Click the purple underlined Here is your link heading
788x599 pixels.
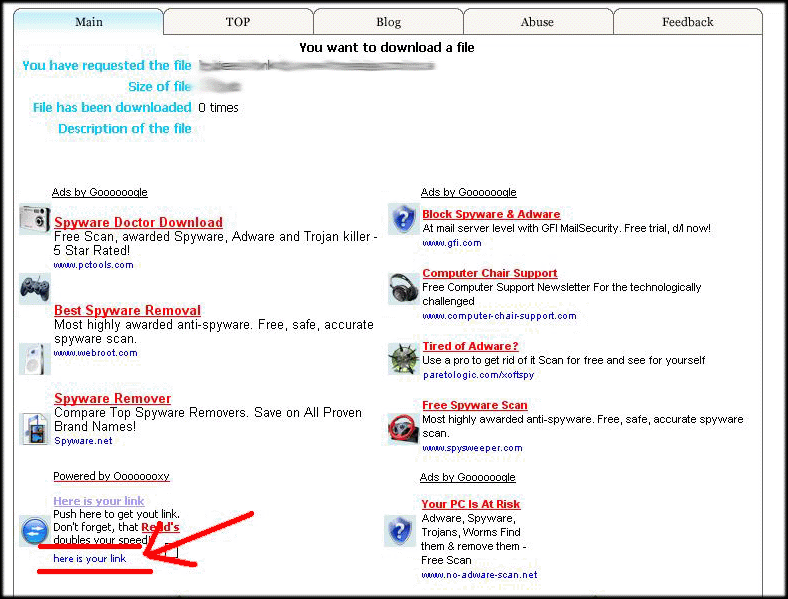(98, 501)
